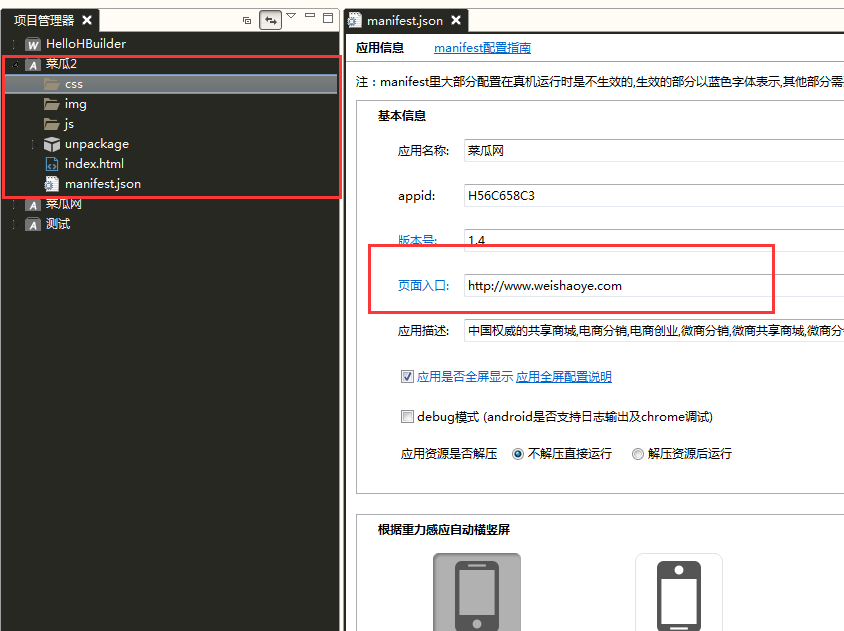Select the unpackage folder name

pyautogui.click(x=97, y=144)
